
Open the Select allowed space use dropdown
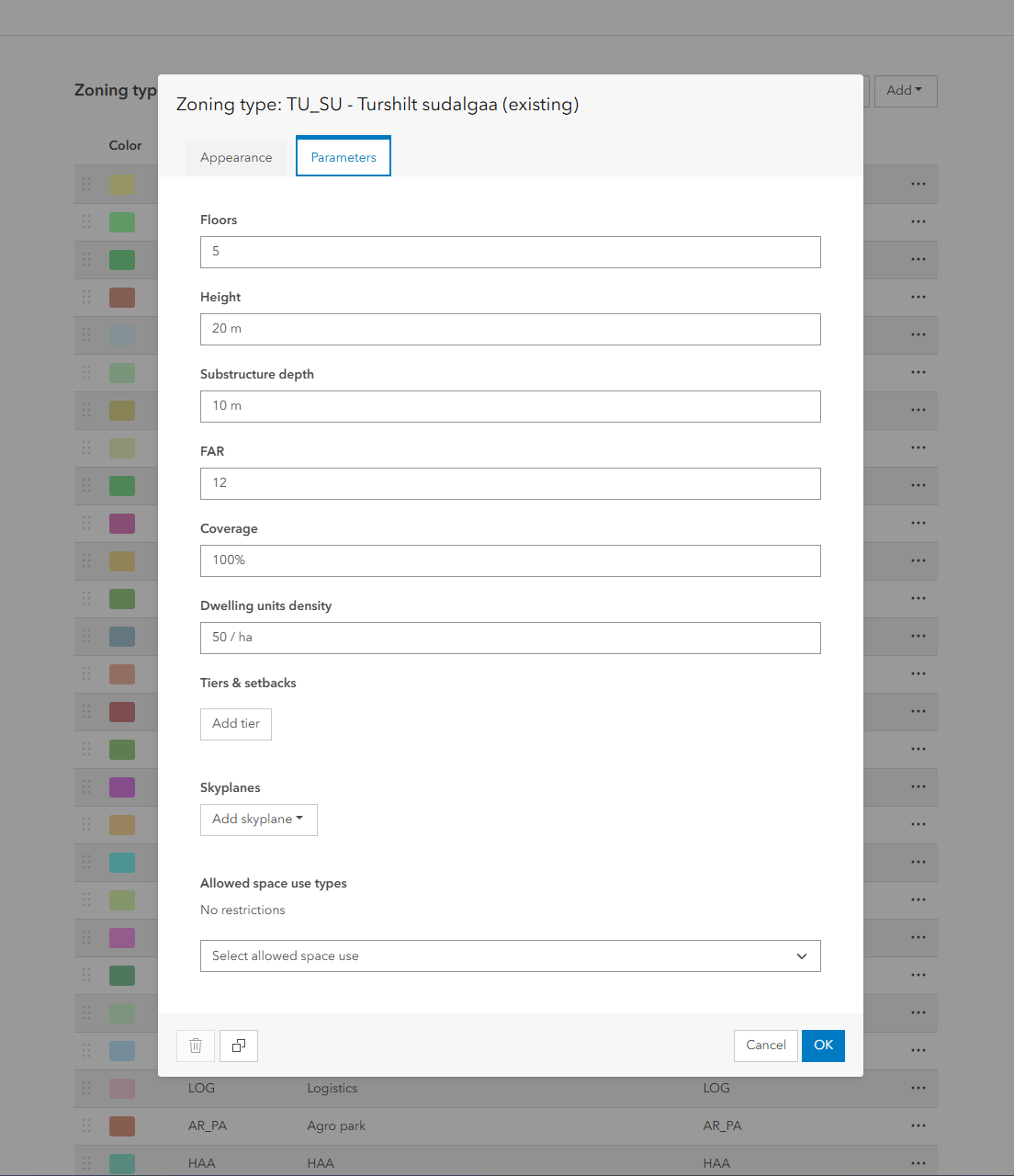click(510, 955)
